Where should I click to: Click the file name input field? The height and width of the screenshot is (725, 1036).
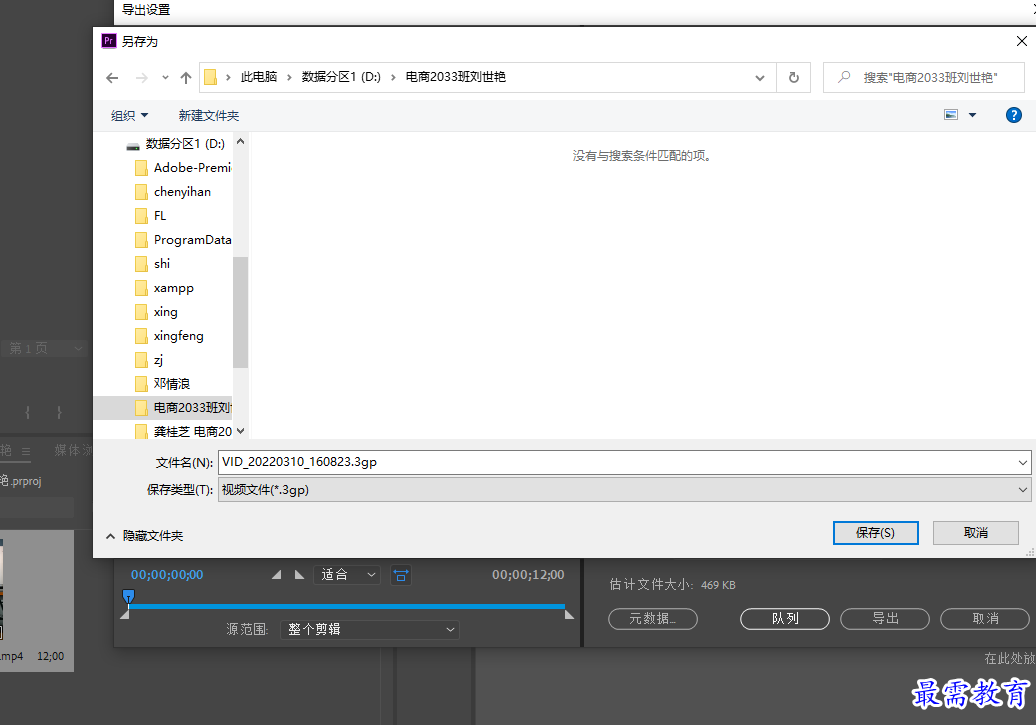pos(618,462)
